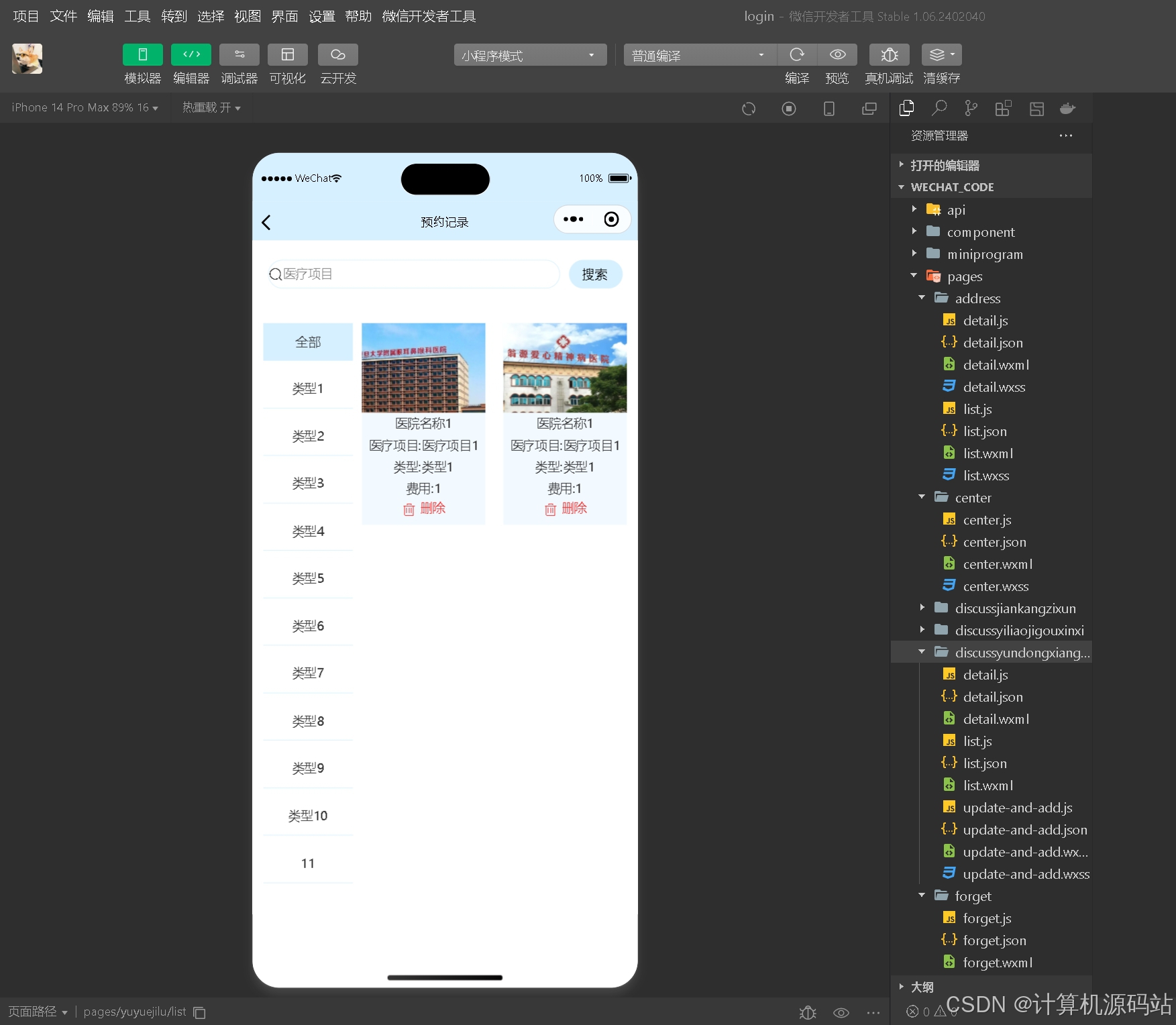Select the 全部 category

coord(308,342)
